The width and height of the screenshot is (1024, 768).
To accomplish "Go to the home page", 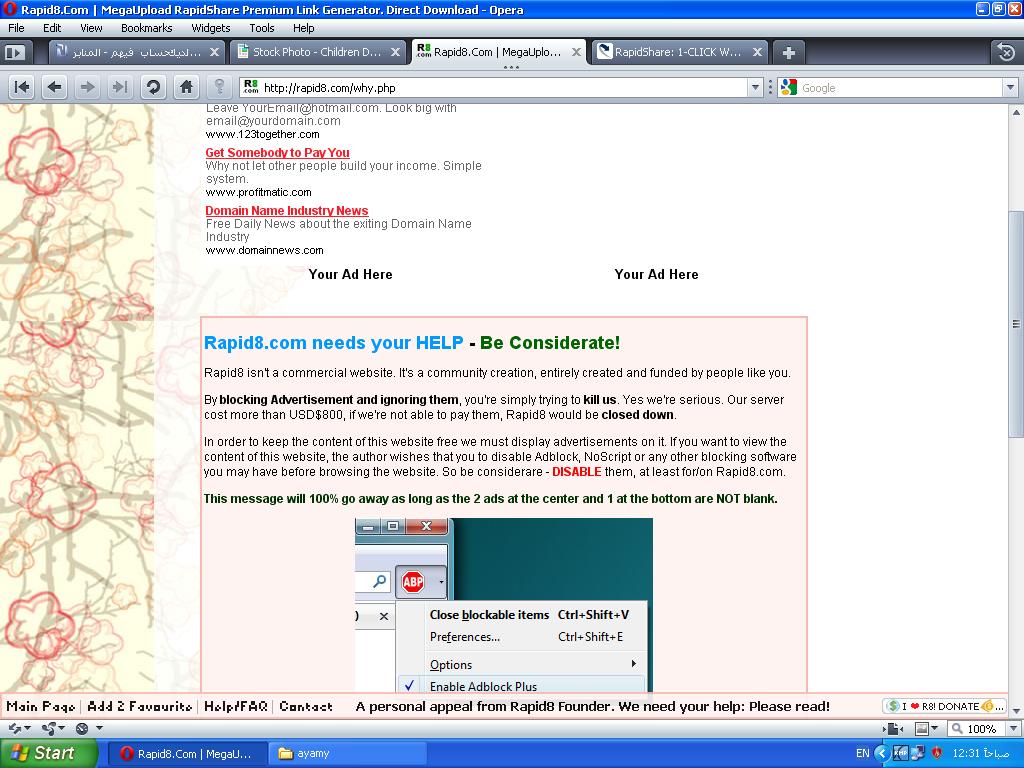I will coord(186,87).
